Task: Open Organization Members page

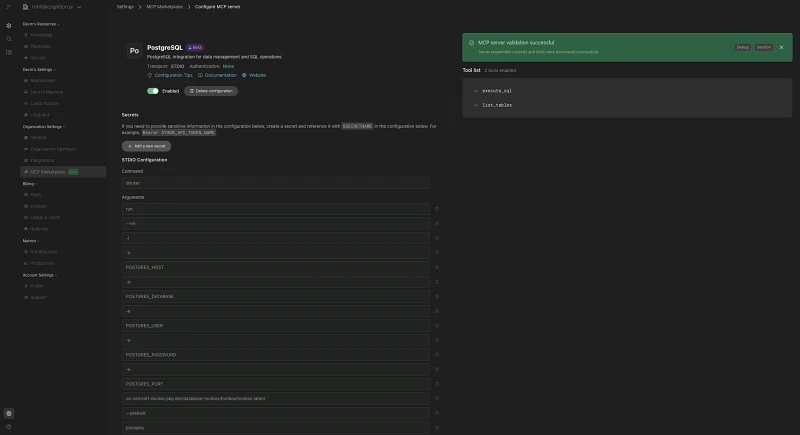Action: (53, 149)
